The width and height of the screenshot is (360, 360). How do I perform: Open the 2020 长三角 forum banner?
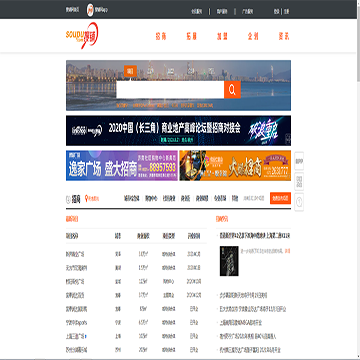coord(178,131)
